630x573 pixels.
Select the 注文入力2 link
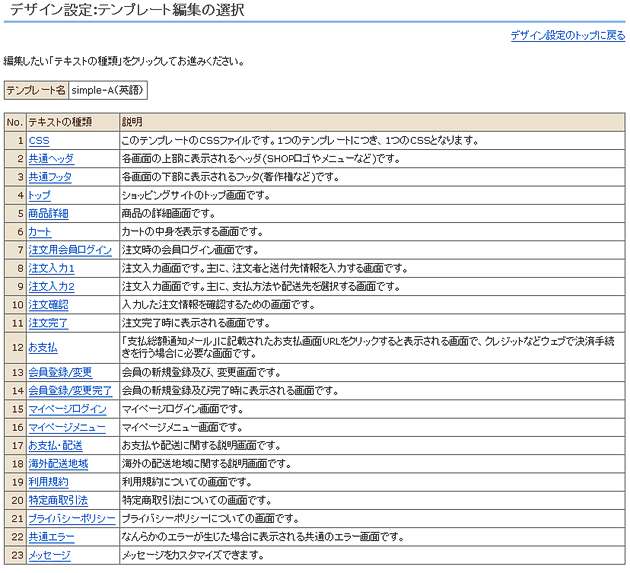[51, 287]
